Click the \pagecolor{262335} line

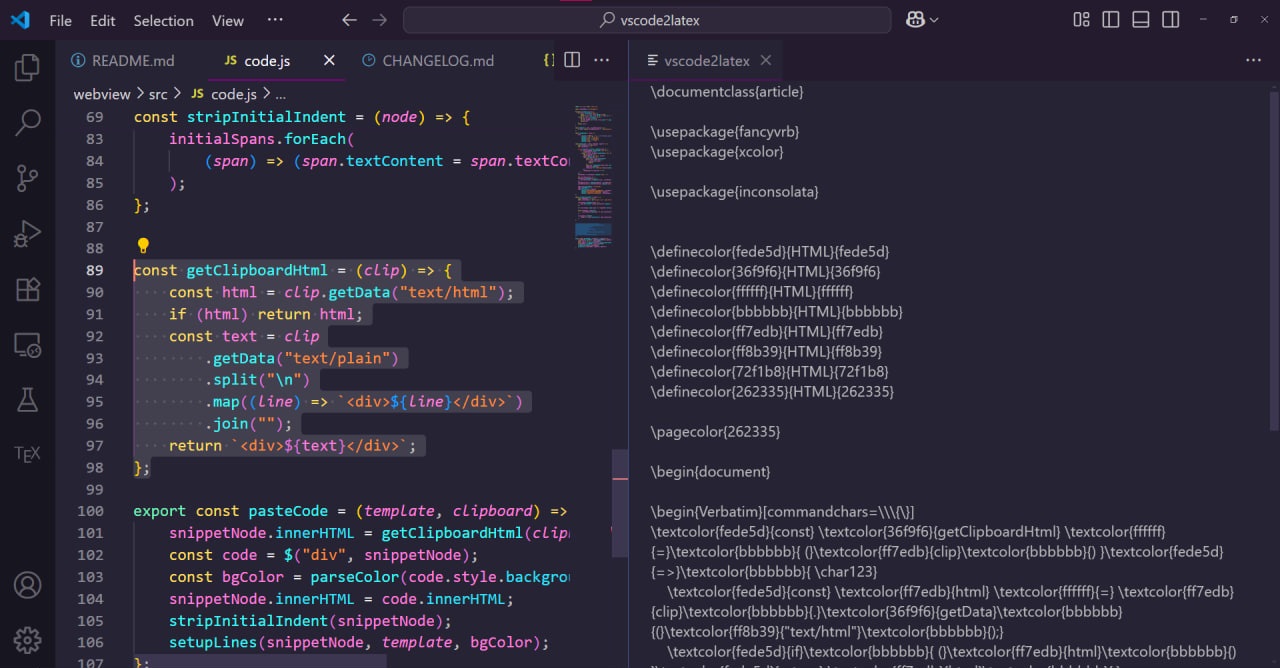click(715, 431)
